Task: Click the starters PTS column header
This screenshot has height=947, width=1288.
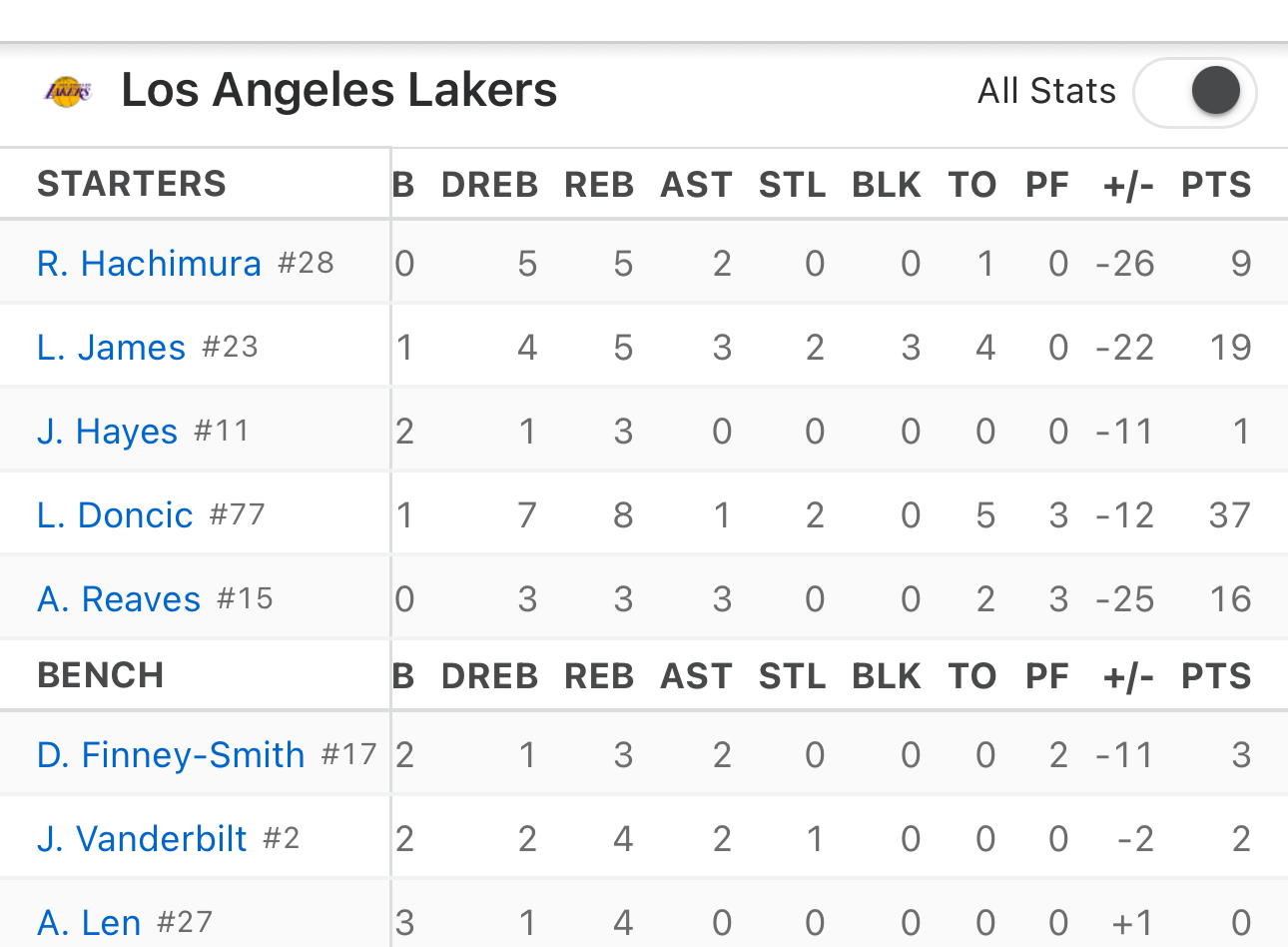Action: point(1216,185)
